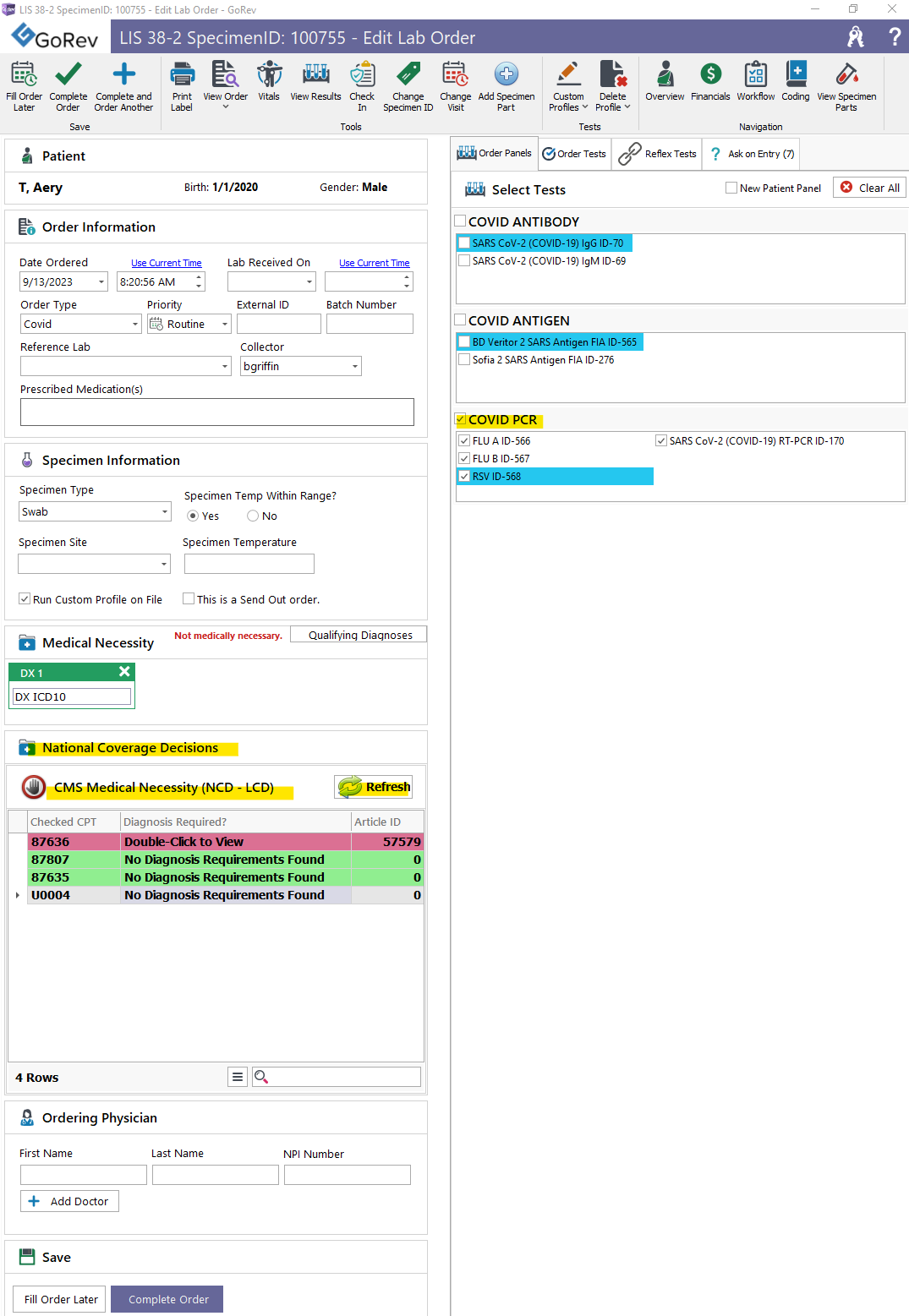Image resolution: width=909 pixels, height=1316 pixels.
Task: Enable the New Patient Panel checkbox
Action: (731, 188)
